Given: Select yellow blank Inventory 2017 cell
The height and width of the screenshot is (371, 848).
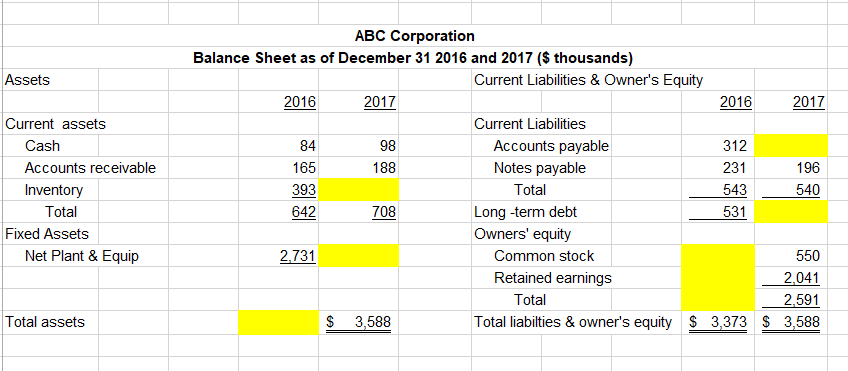Looking at the screenshot, I should click(x=358, y=190).
